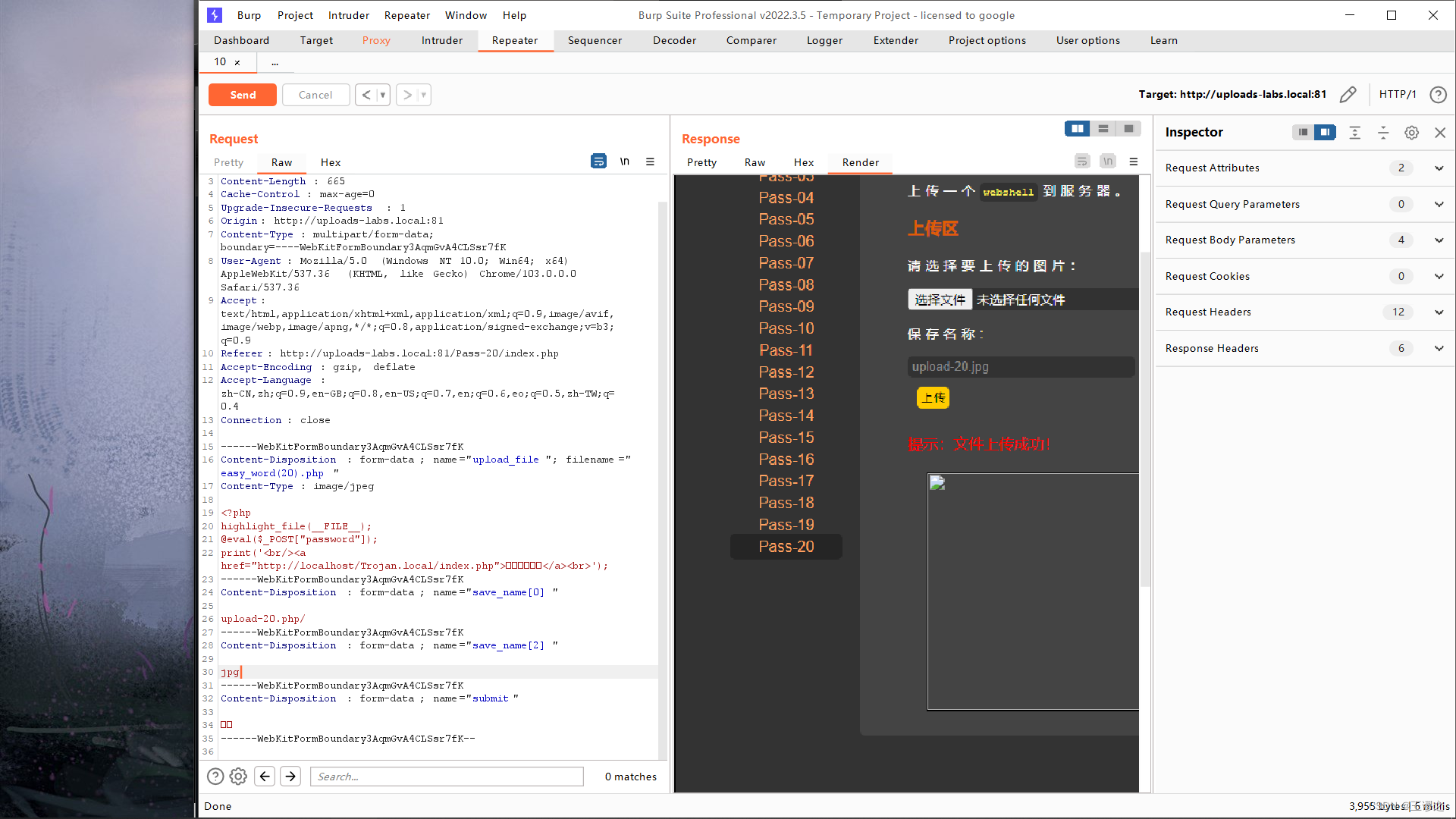Switch to the Extender tab
Screen dimensions: 1456x819
click(896, 41)
